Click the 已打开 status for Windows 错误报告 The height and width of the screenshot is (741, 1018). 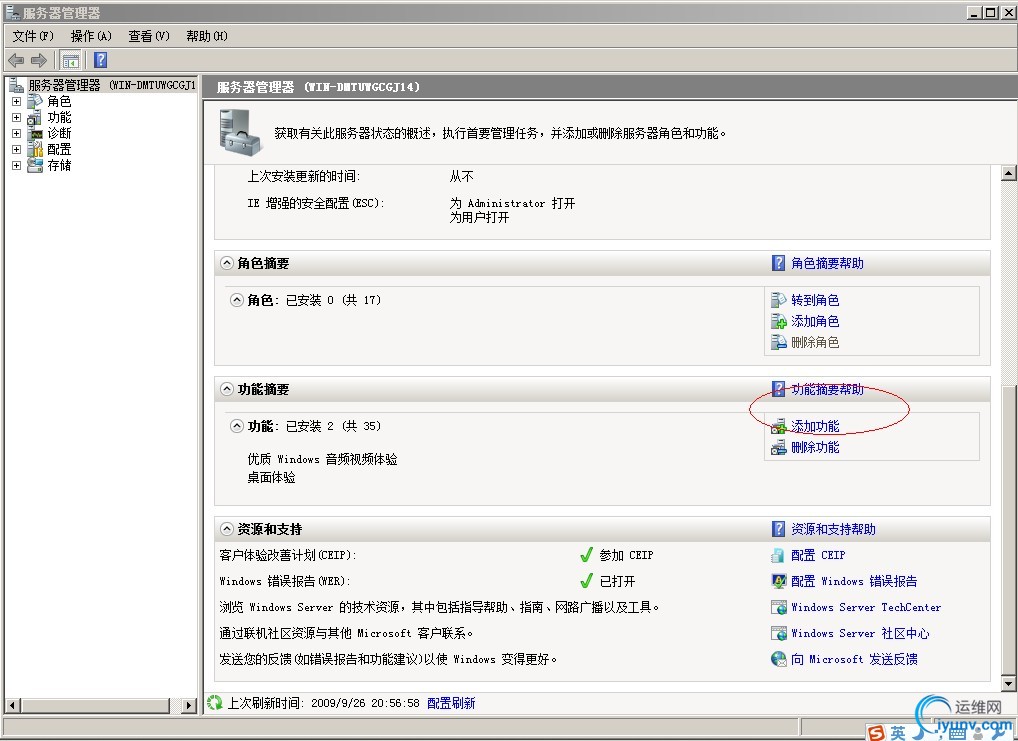617,581
